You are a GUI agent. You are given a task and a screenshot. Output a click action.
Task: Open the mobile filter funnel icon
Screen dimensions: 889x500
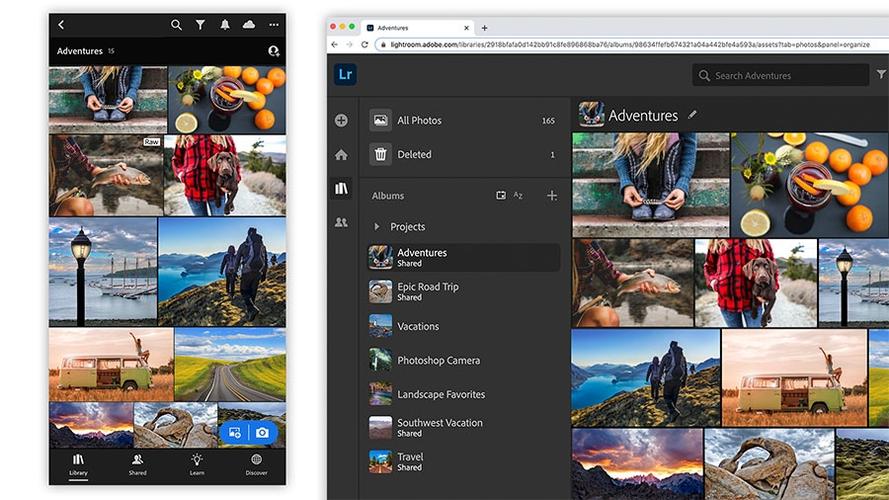[x=200, y=25]
